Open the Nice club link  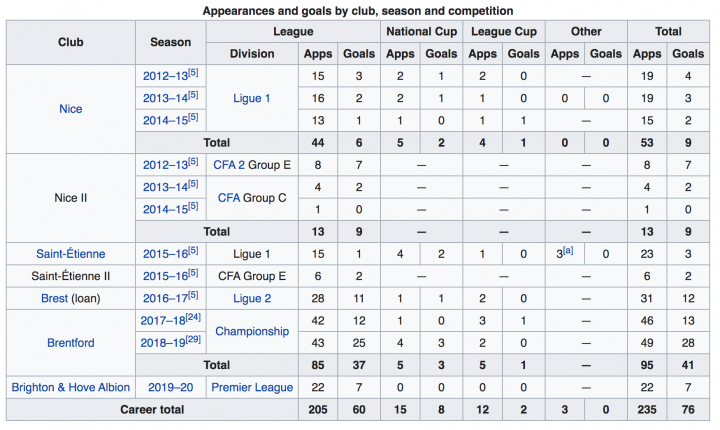tap(71, 109)
